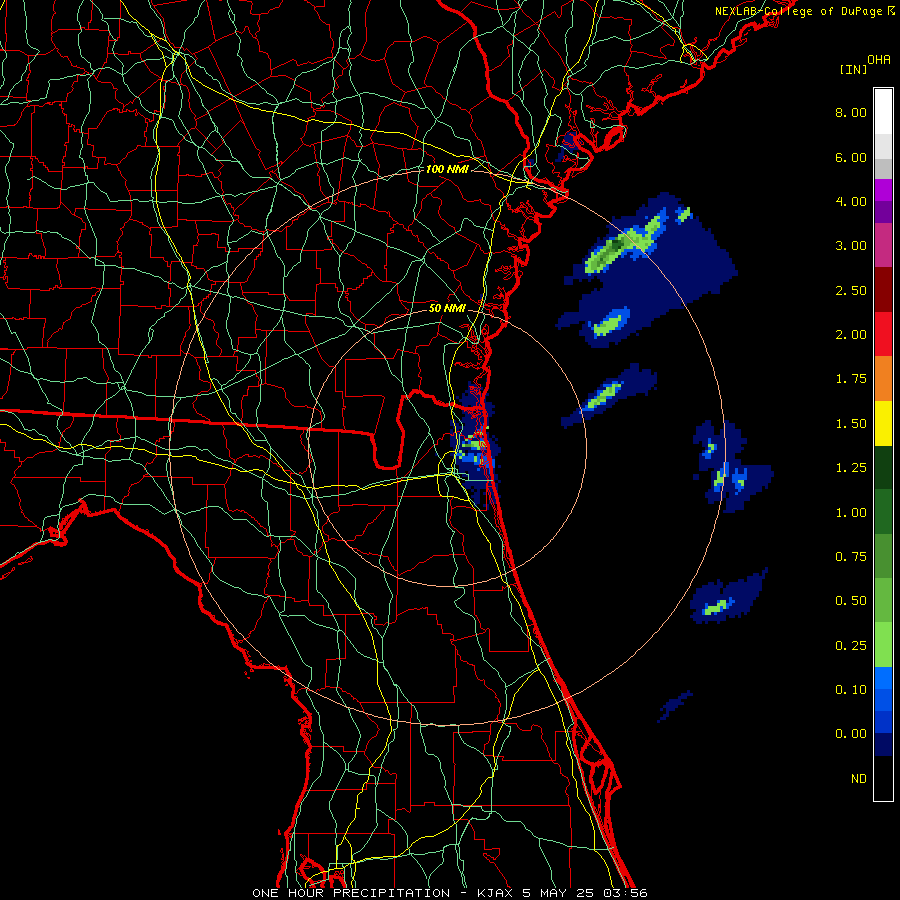
Task: Select the 3.00 scale value
Action: pyautogui.click(x=851, y=246)
